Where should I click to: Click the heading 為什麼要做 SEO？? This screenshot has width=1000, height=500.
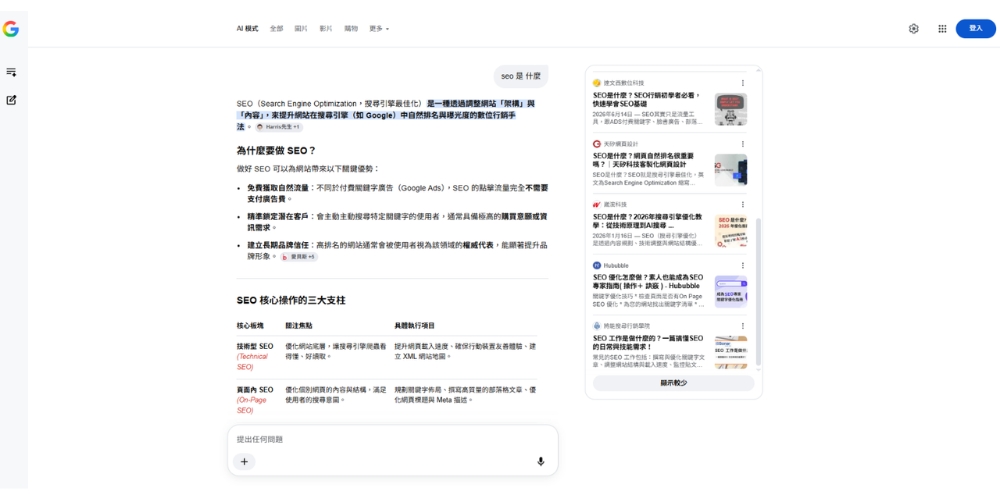tap(276, 151)
